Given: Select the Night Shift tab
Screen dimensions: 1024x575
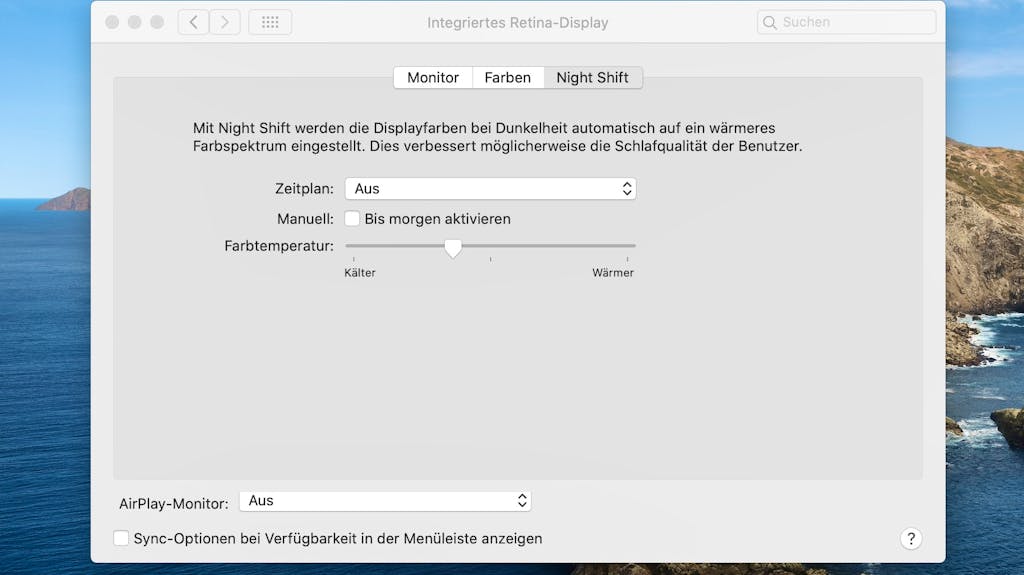Looking at the screenshot, I should (592, 78).
